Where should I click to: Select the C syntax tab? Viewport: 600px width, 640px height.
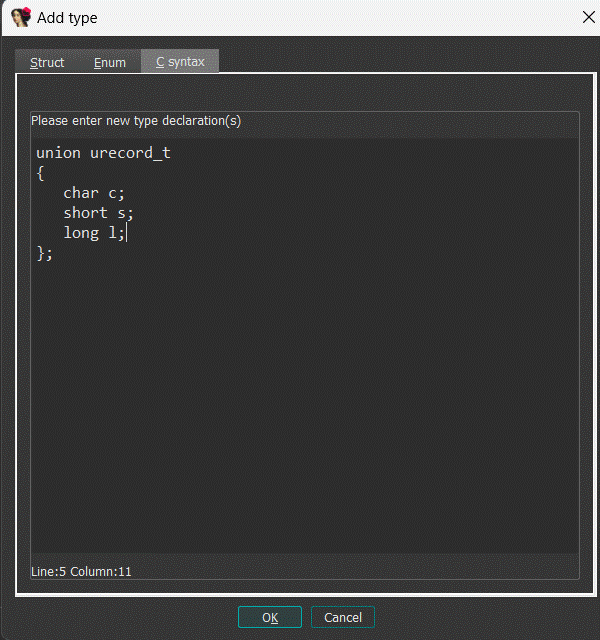(x=180, y=62)
